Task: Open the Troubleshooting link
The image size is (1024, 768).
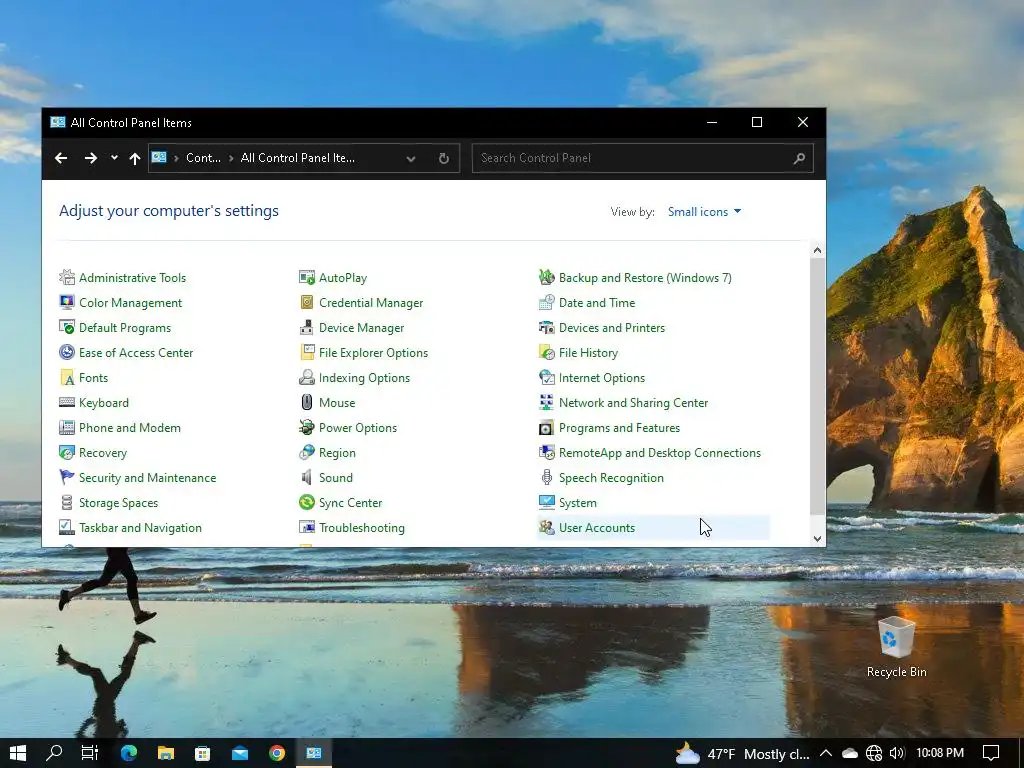Action: coord(362,528)
